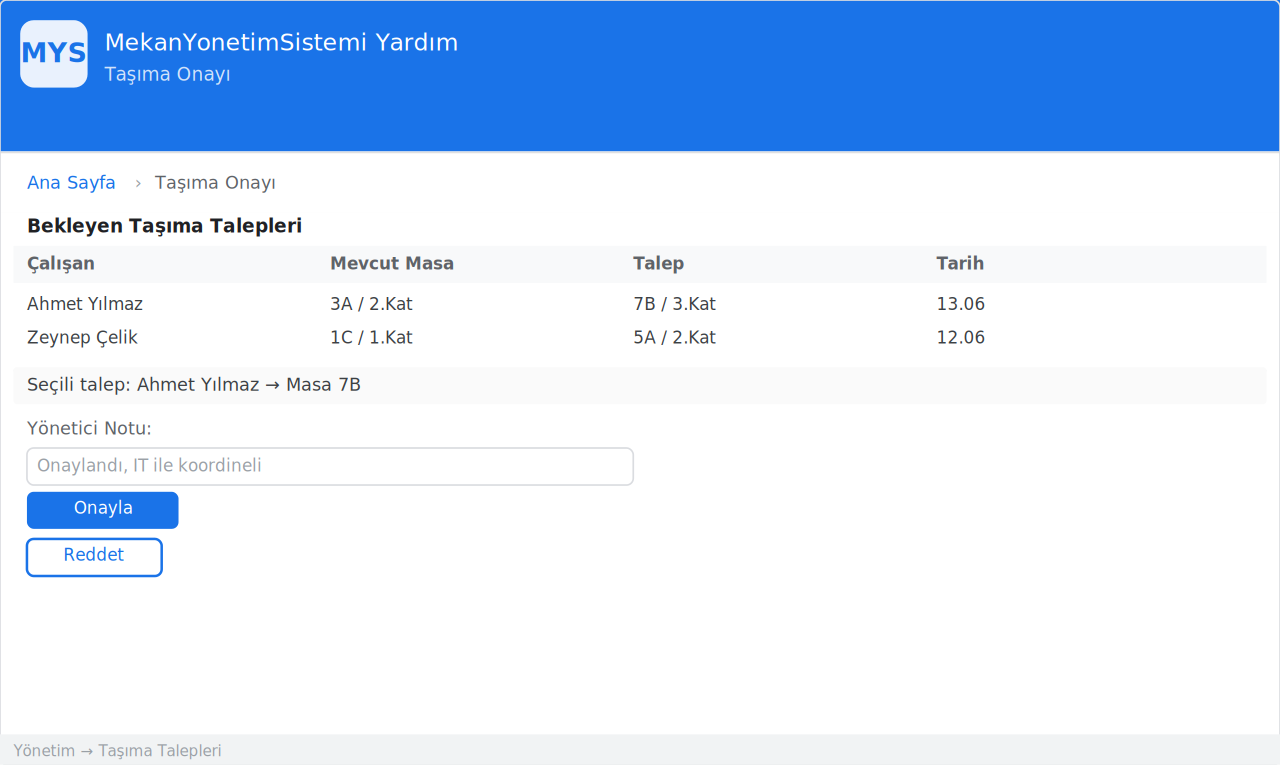Click the 7B / 3.Kat request cell
1280x765 pixels.
coord(674,304)
